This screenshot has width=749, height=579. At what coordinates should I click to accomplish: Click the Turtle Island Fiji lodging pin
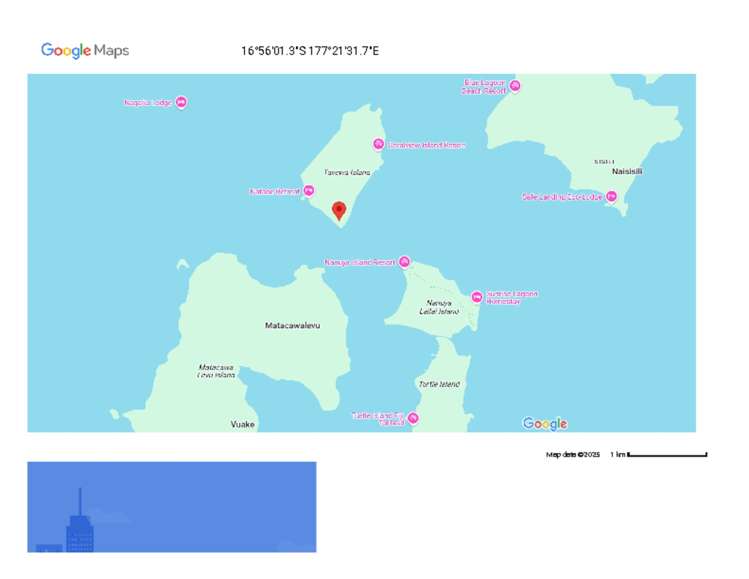coord(413,418)
